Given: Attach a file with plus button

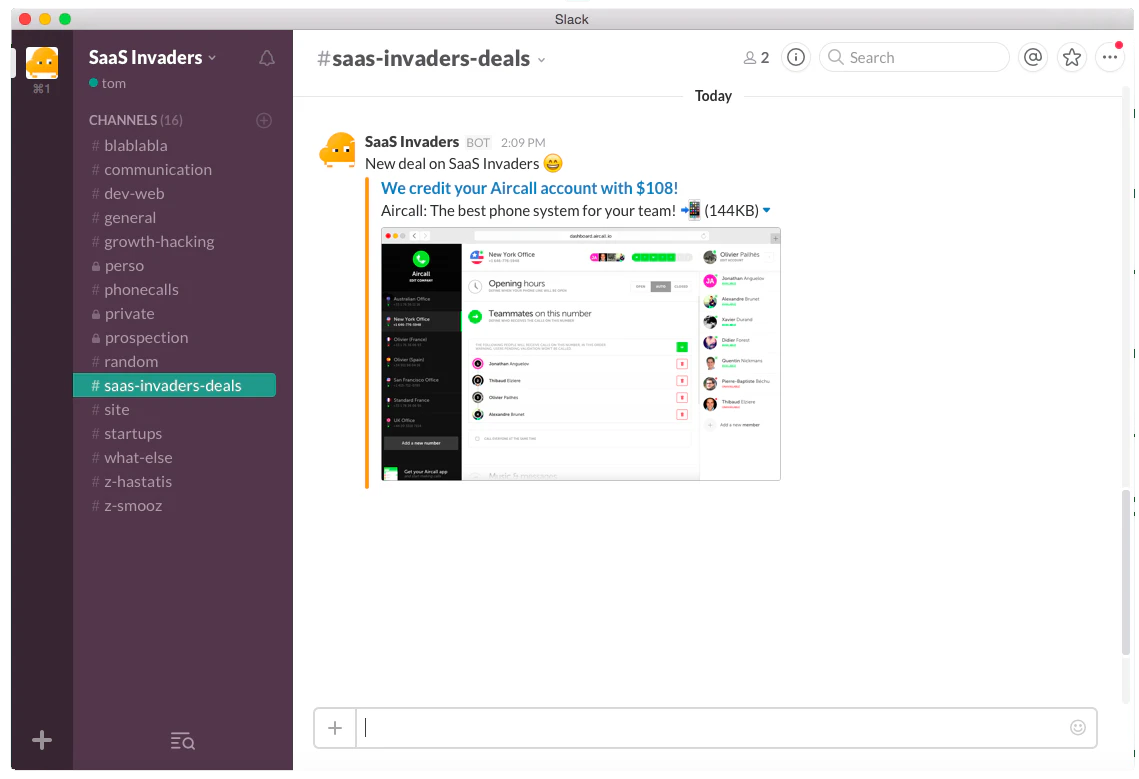Looking at the screenshot, I should coord(335,728).
